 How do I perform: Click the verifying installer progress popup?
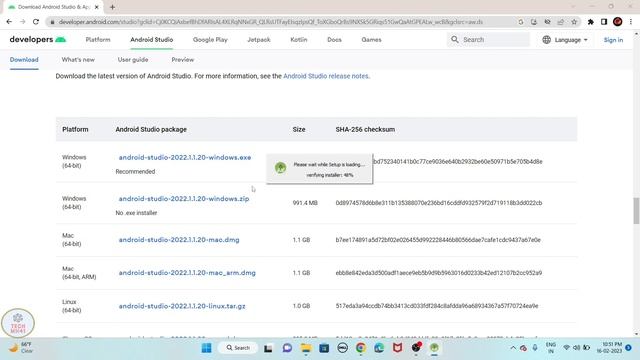(x=319, y=169)
